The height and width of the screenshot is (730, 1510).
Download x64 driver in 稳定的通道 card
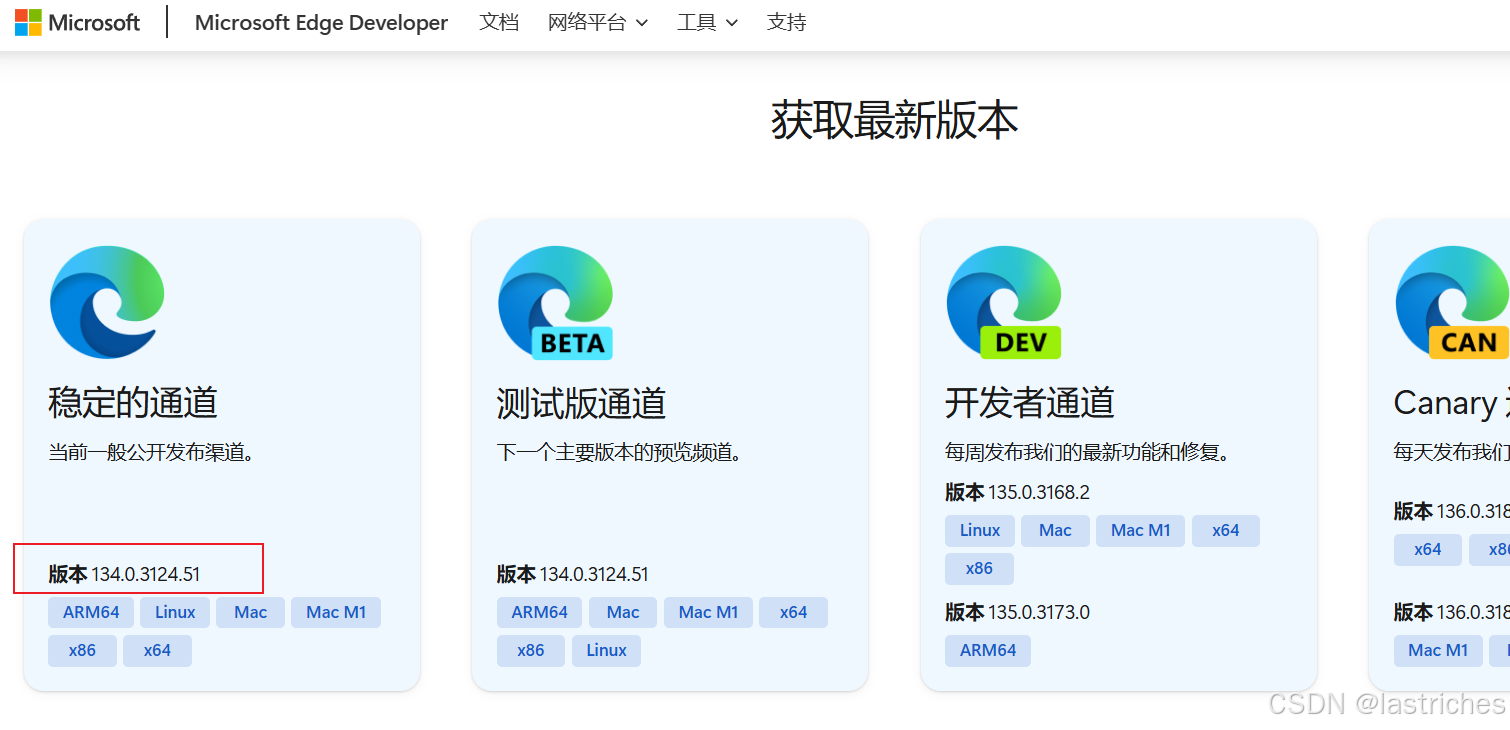pyautogui.click(x=157, y=650)
